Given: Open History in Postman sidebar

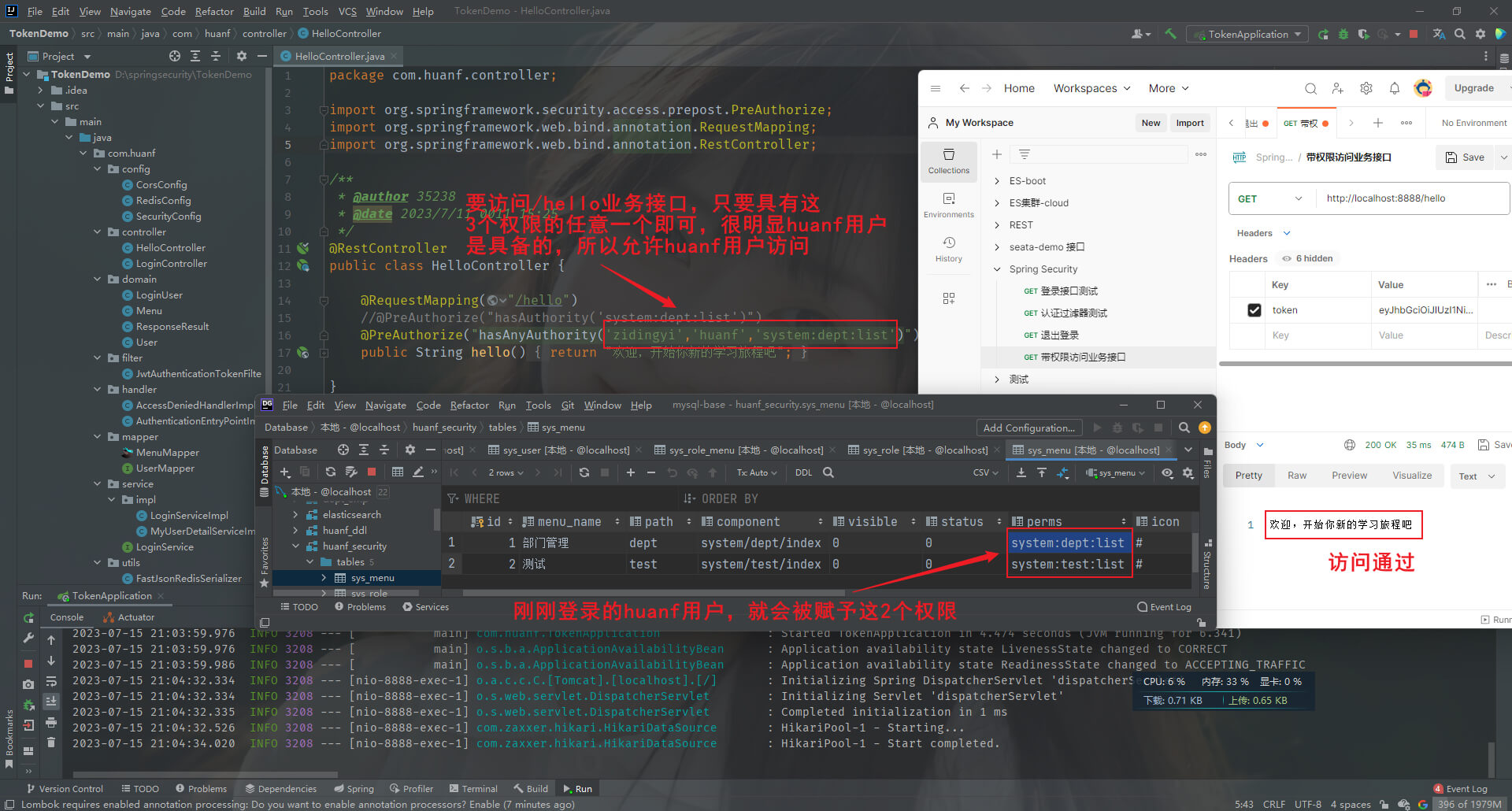Looking at the screenshot, I should pos(949,249).
